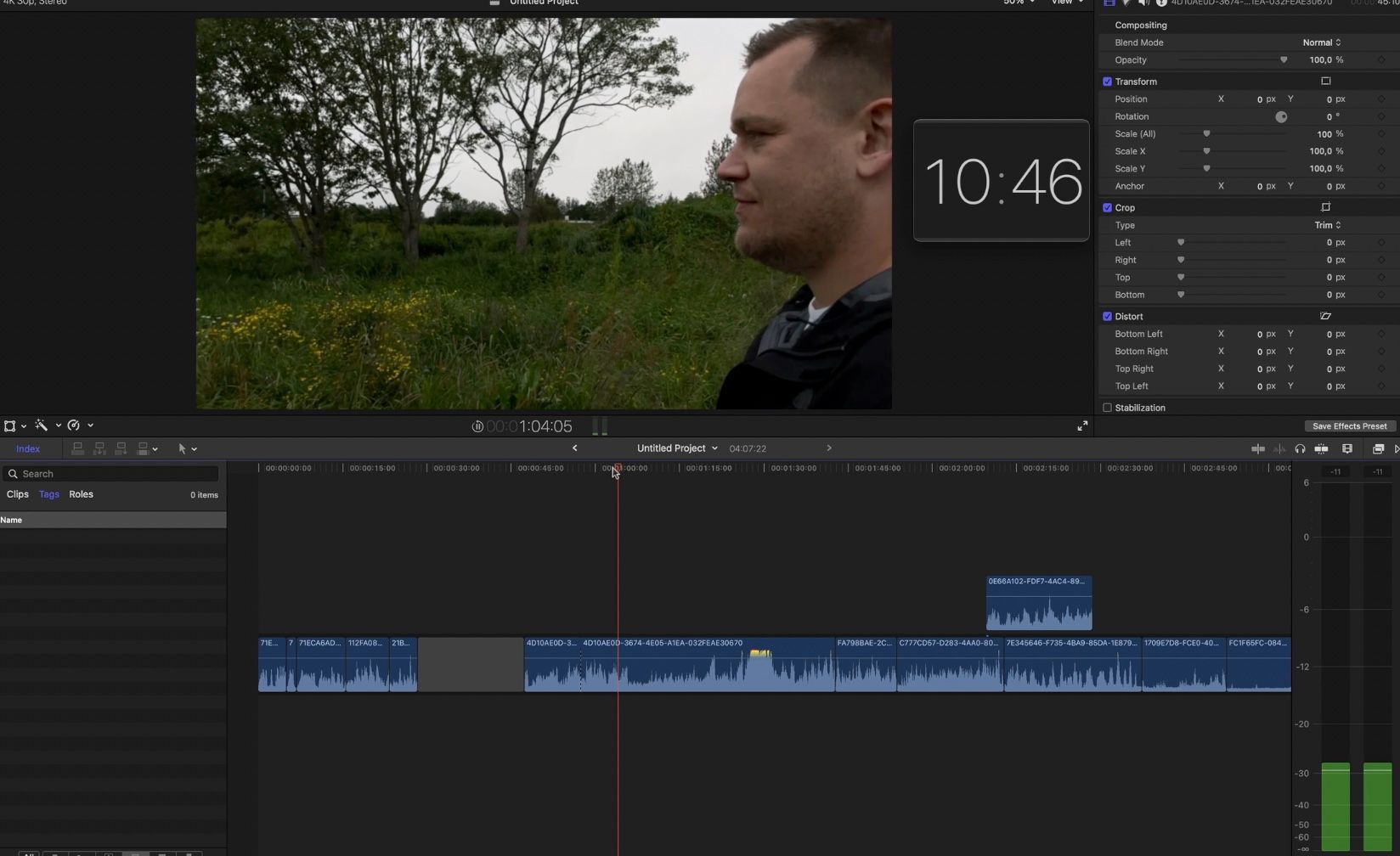
Task: Show Distort onscreen controls in inspector
Action: pos(1326,316)
